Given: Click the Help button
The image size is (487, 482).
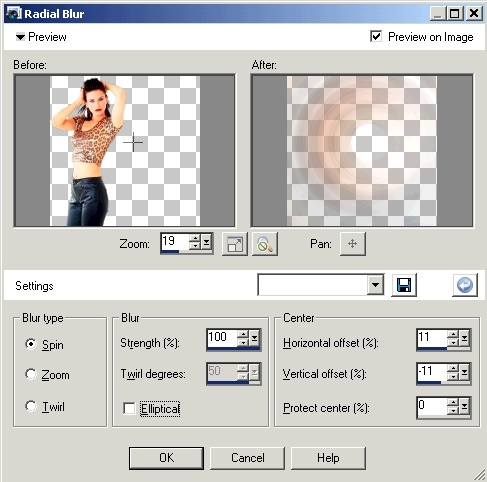Looking at the screenshot, I should point(328,458).
